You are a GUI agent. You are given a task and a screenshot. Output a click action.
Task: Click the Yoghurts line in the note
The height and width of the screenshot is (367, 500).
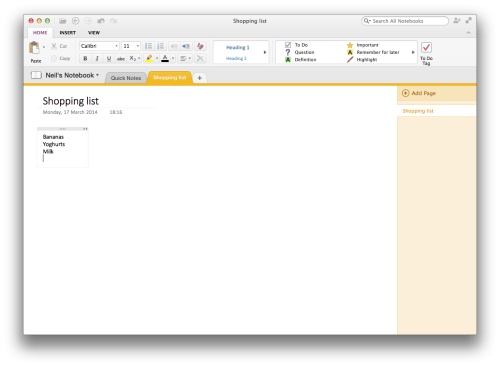(x=54, y=144)
